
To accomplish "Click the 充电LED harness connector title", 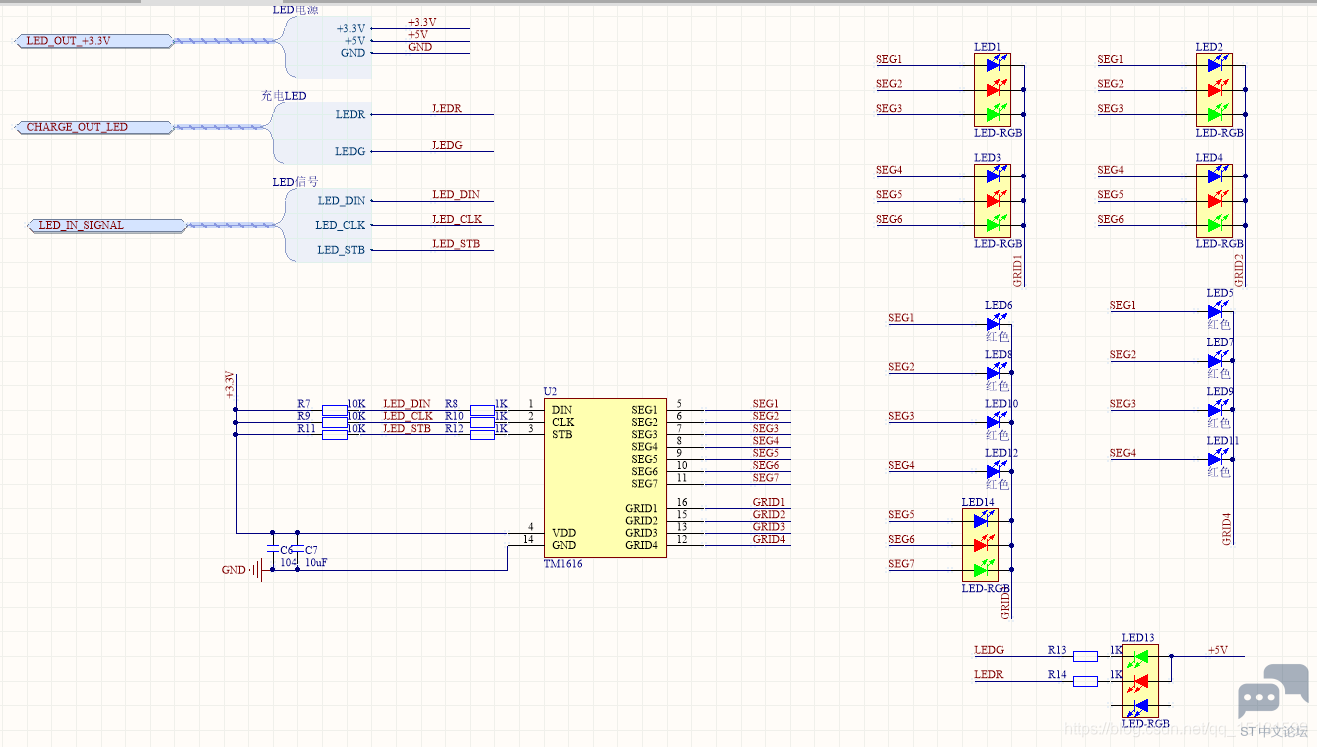I will [283, 95].
